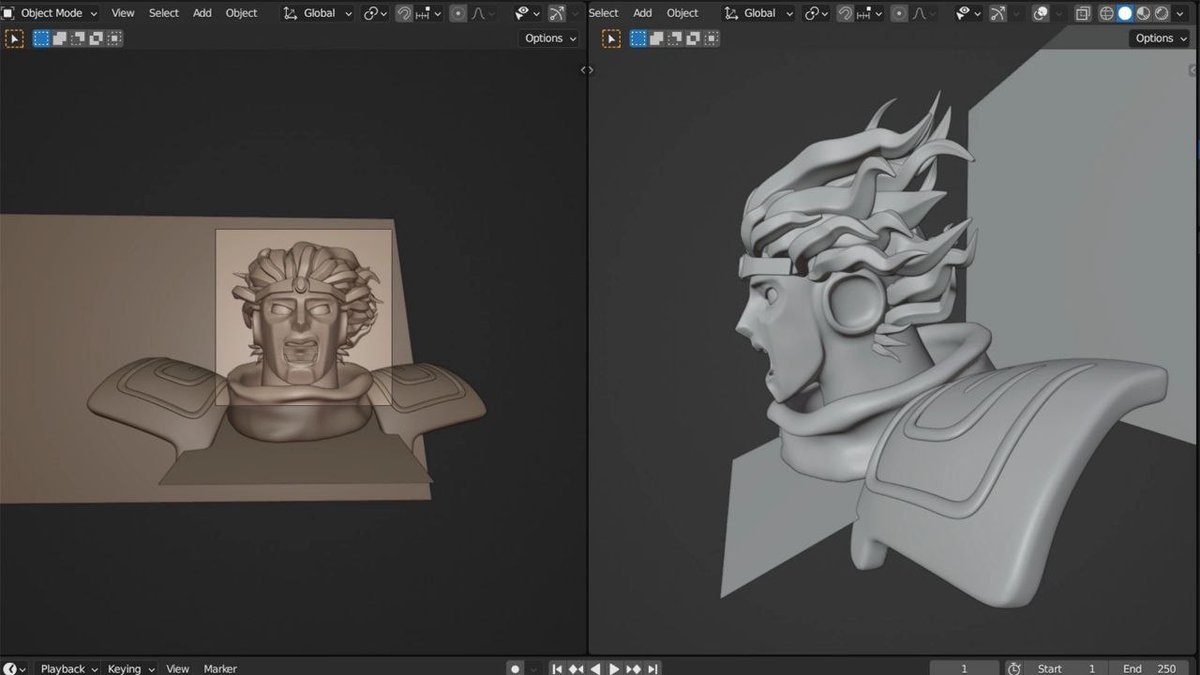
Task: Open snap options dropdown in left viewport
Action: click(x=429, y=13)
